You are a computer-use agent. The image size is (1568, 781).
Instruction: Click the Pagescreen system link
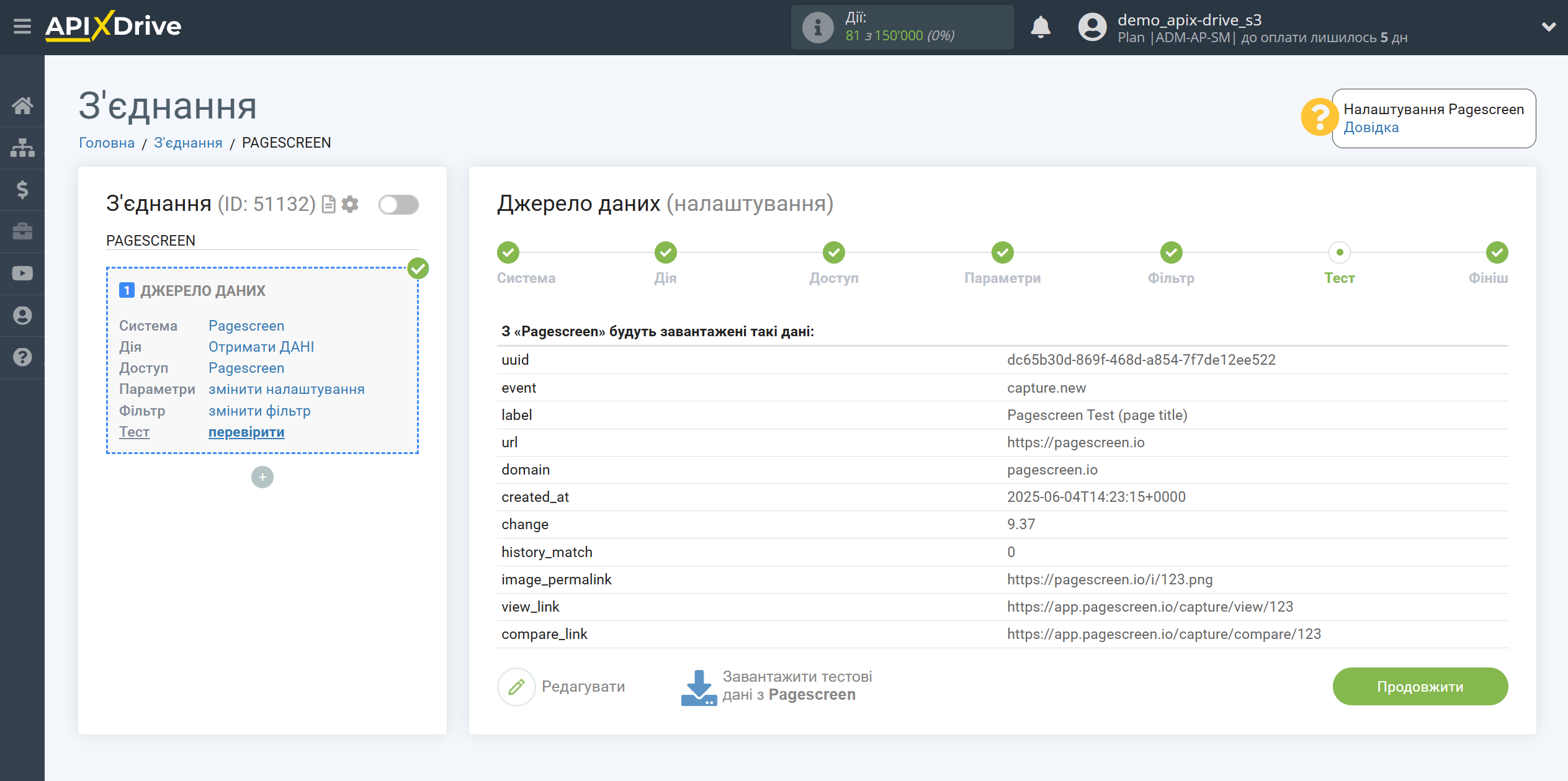click(246, 326)
